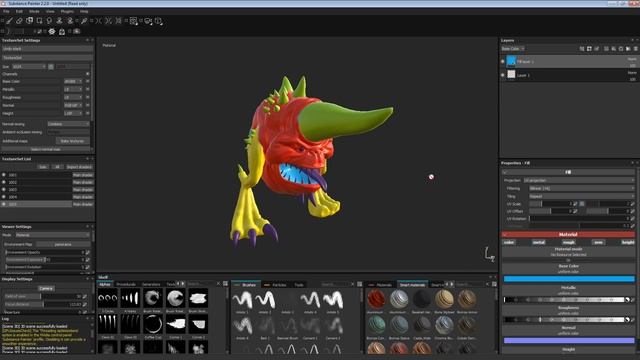This screenshot has height=360, width=640.
Task: Toggle the color channel in Material
Action: tap(509, 242)
